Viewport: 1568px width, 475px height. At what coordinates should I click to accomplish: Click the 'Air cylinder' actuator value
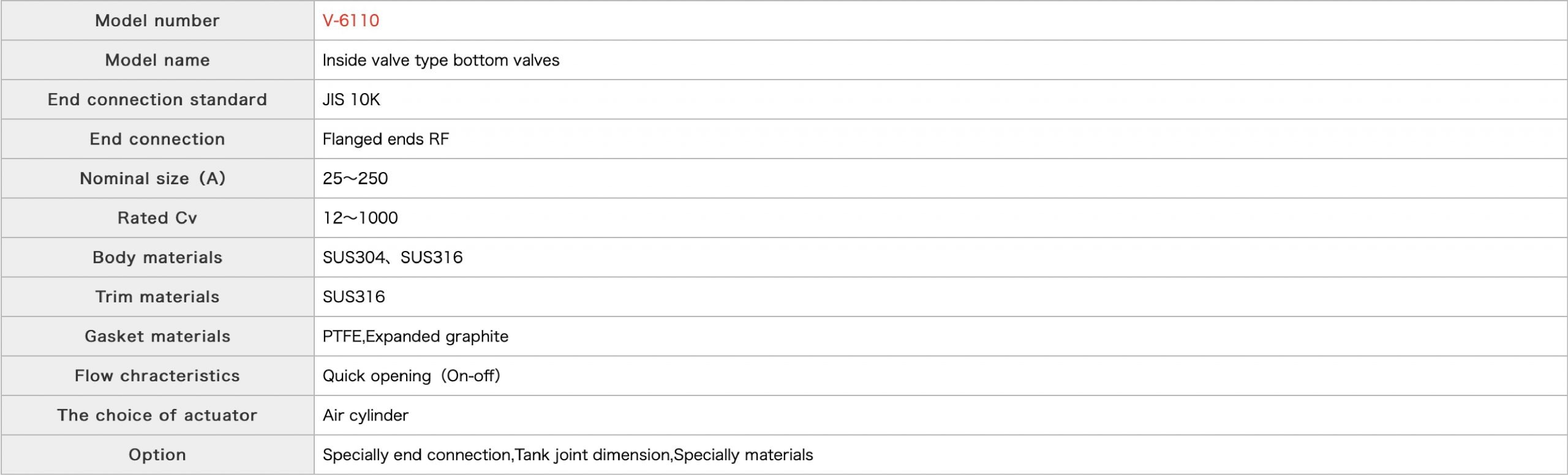click(365, 416)
